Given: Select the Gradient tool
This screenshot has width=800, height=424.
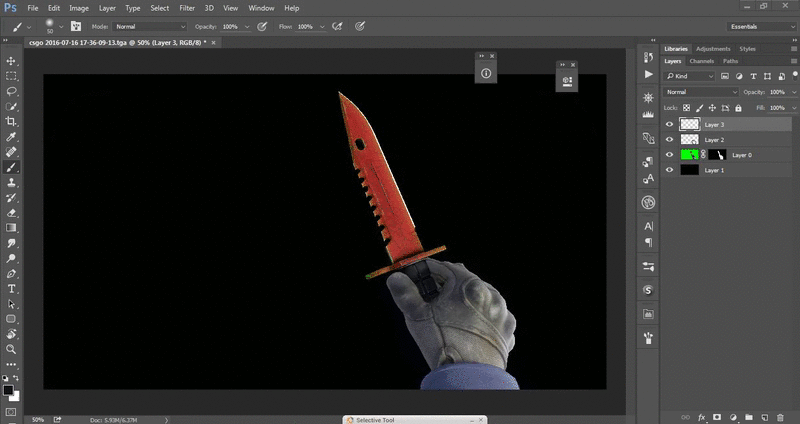Looking at the screenshot, I should [x=11, y=228].
